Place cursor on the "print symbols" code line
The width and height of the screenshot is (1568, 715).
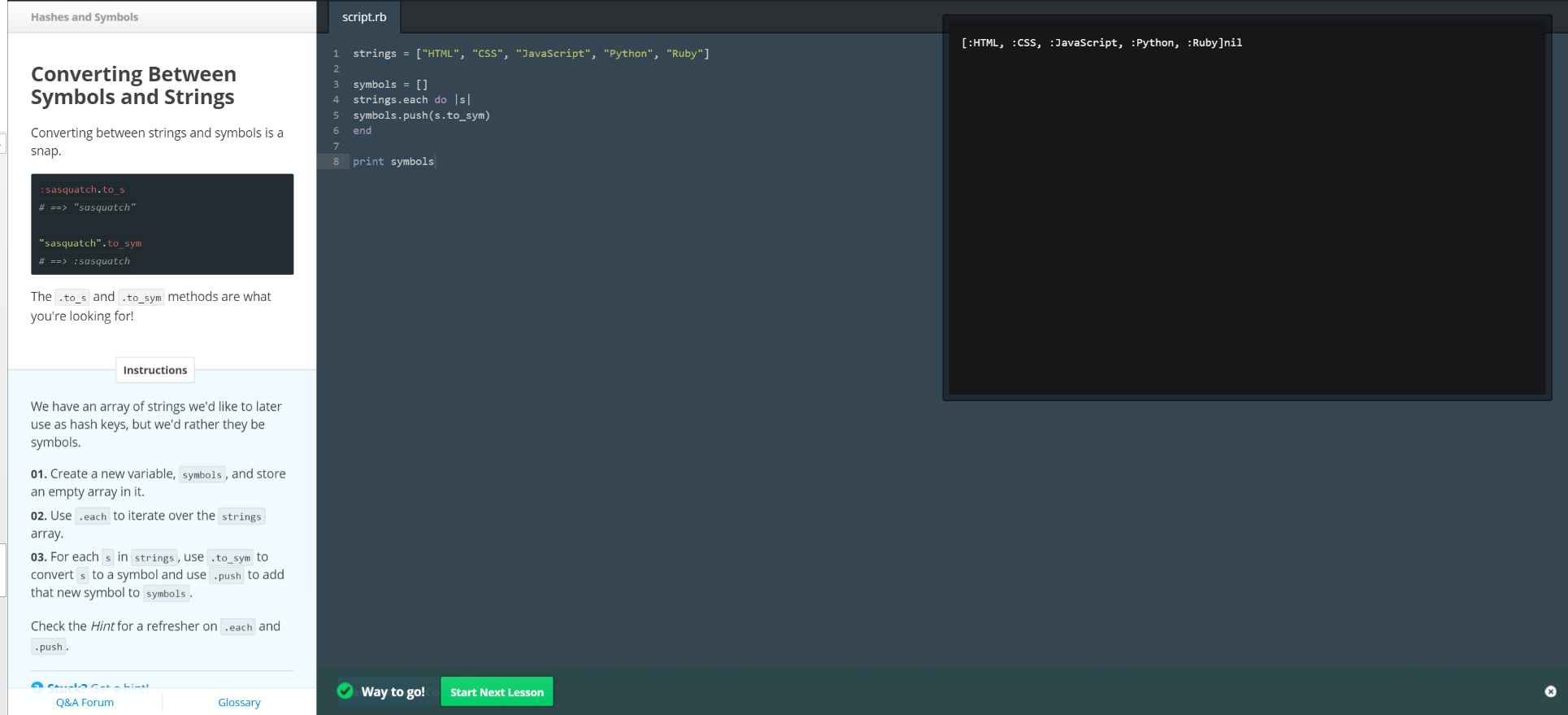(393, 162)
